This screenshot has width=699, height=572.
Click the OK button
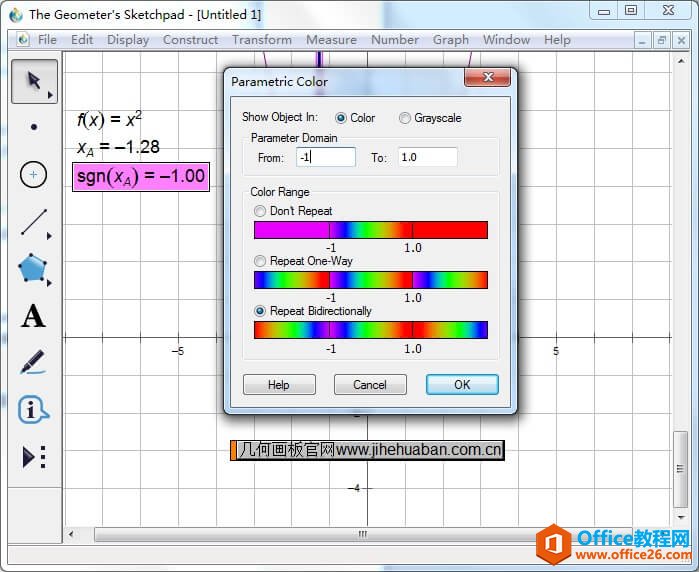point(462,384)
